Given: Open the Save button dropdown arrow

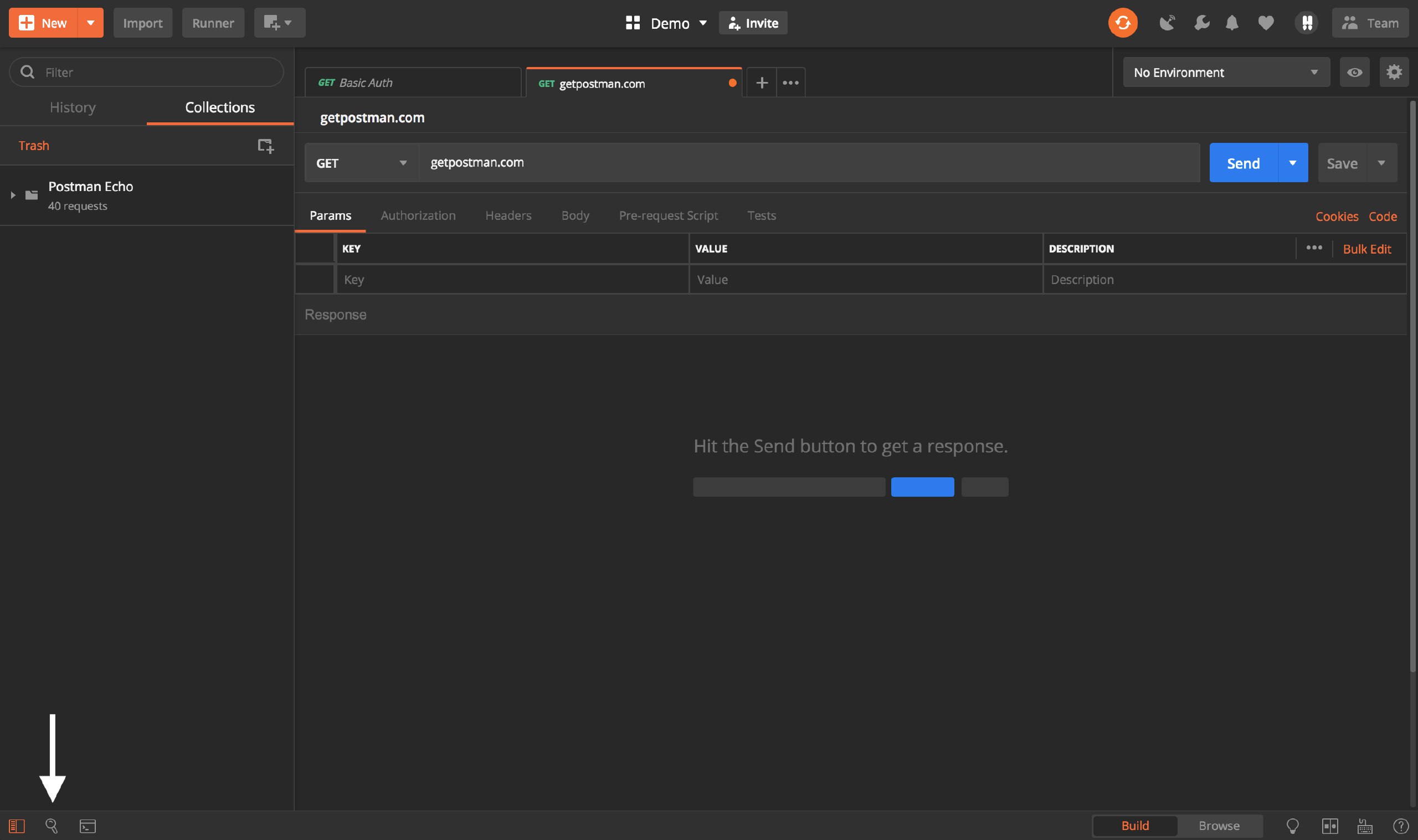Looking at the screenshot, I should [x=1382, y=163].
